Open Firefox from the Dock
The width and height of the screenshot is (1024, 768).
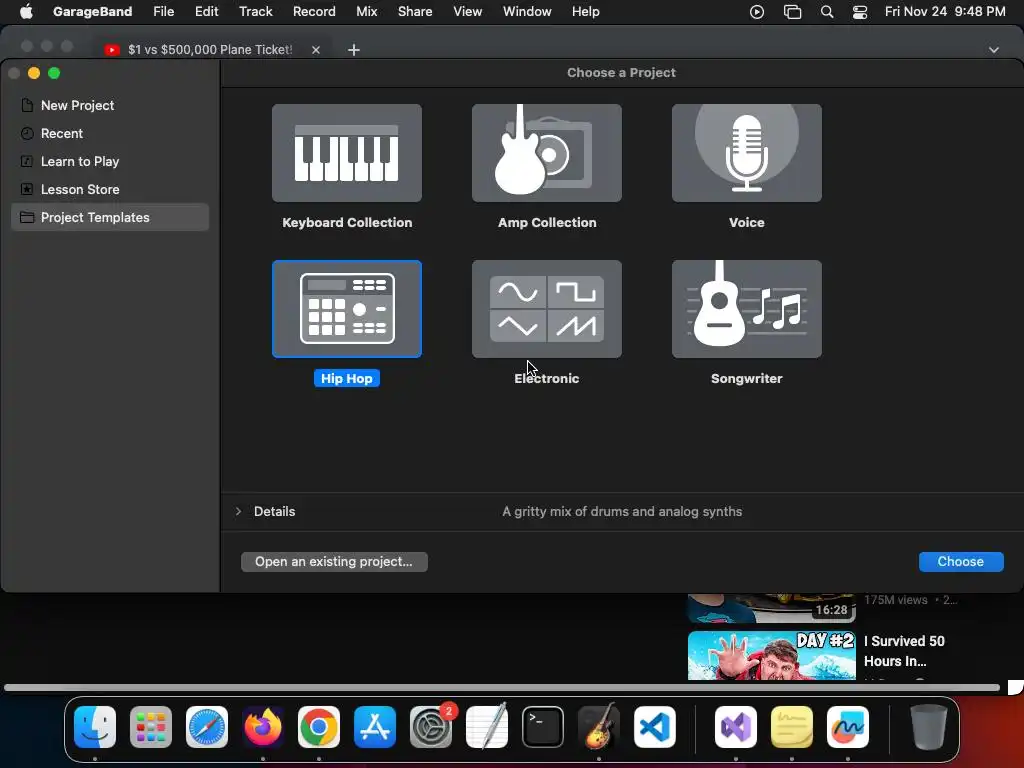point(263,727)
